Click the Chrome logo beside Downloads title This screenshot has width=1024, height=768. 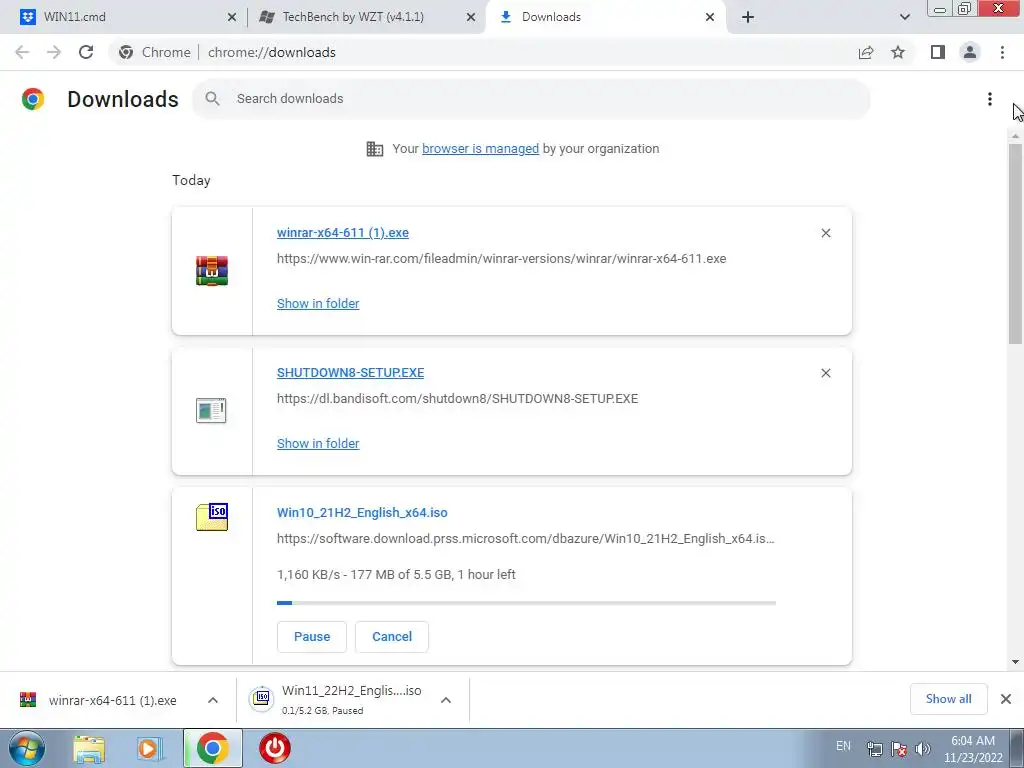[33, 99]
